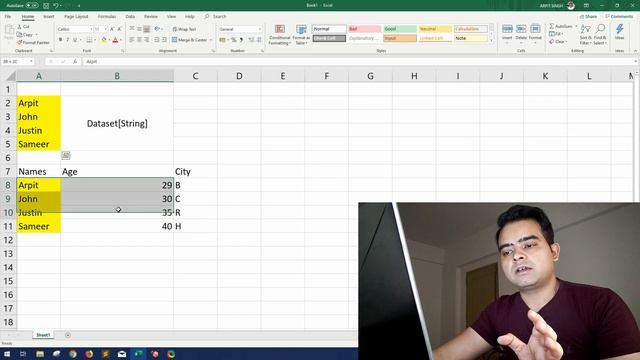
Task: Click the Bottom Align icon
Action: [147, 29]
